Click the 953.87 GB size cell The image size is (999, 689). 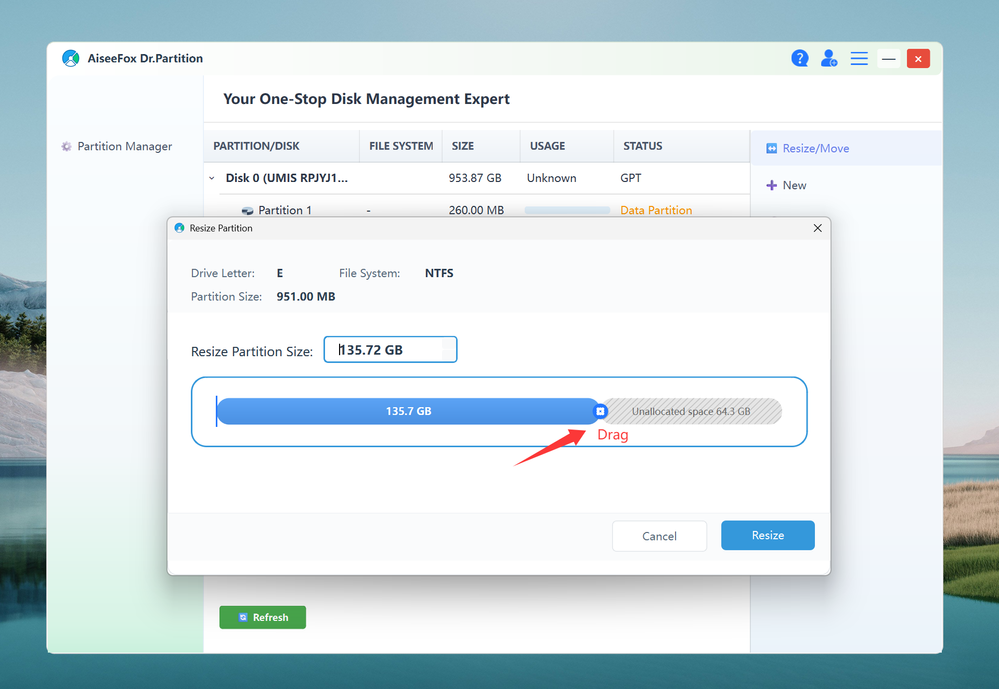(x=475, y=178)
